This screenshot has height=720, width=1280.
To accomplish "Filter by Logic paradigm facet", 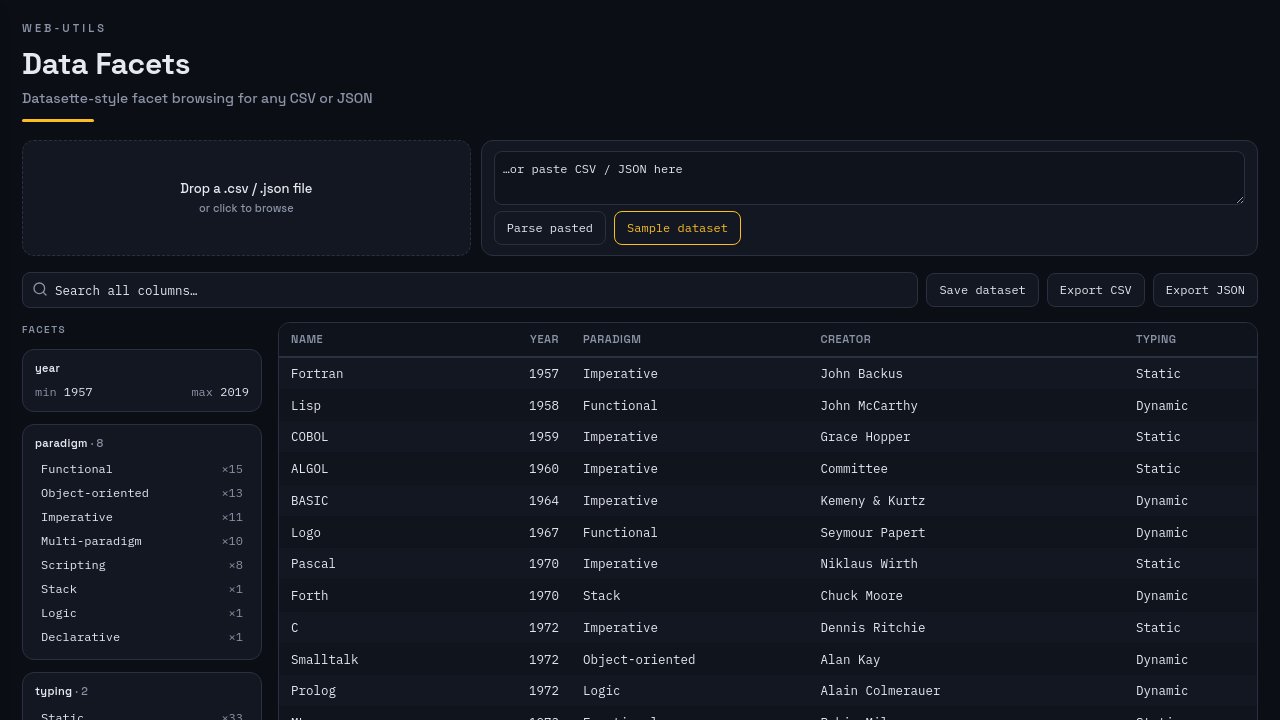I will point(142,613).
